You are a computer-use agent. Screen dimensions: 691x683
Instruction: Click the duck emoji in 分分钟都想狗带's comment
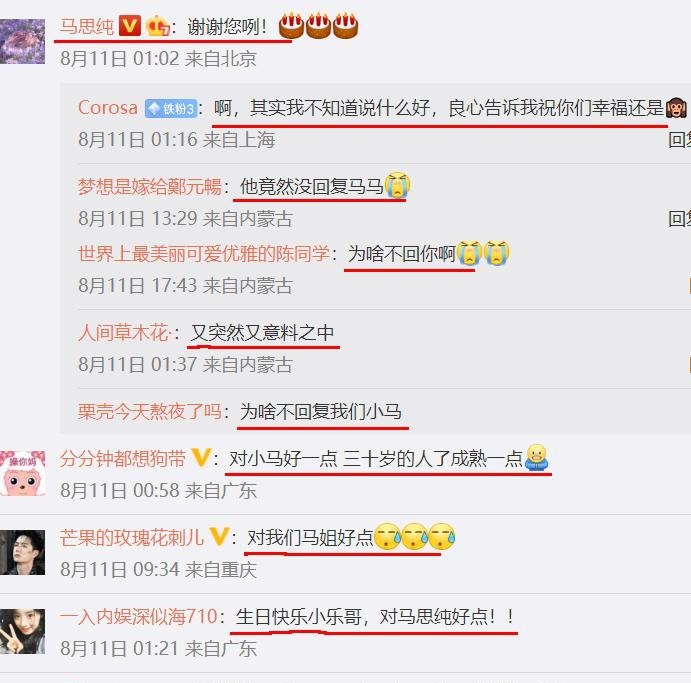(x=536, y=457)
